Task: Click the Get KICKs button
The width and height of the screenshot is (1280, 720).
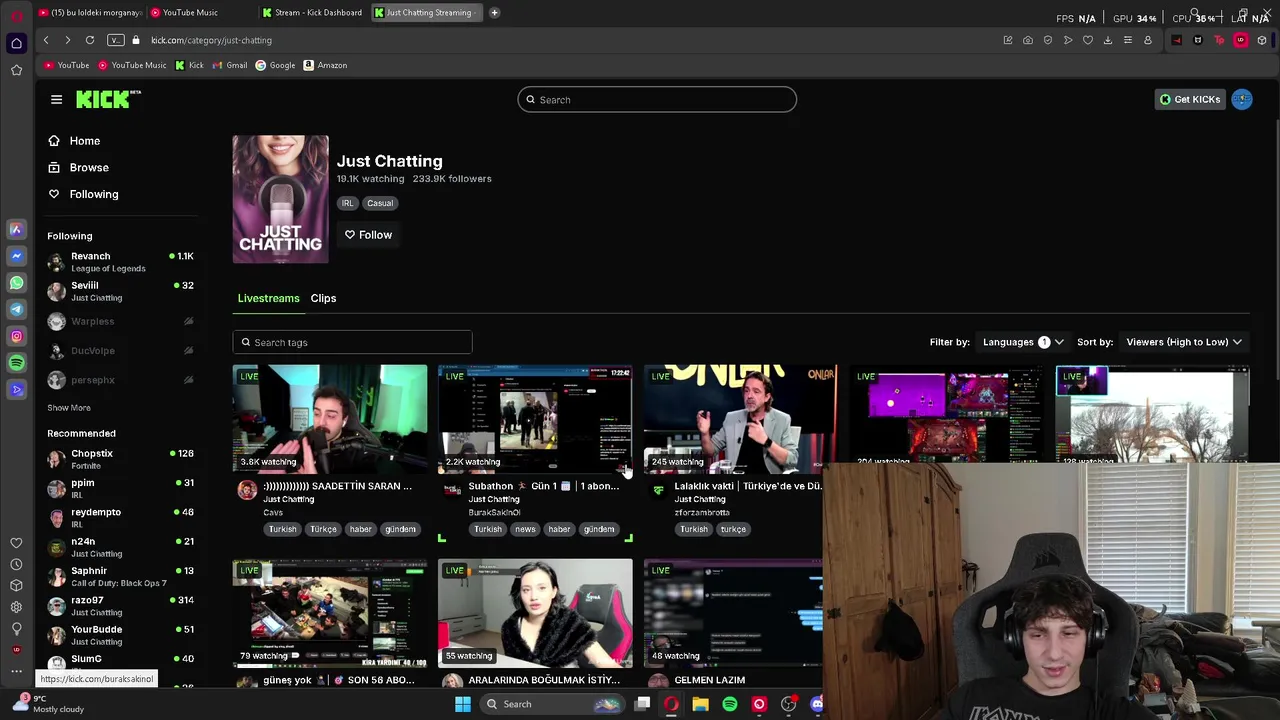Action: click(x=1190, y=99)
